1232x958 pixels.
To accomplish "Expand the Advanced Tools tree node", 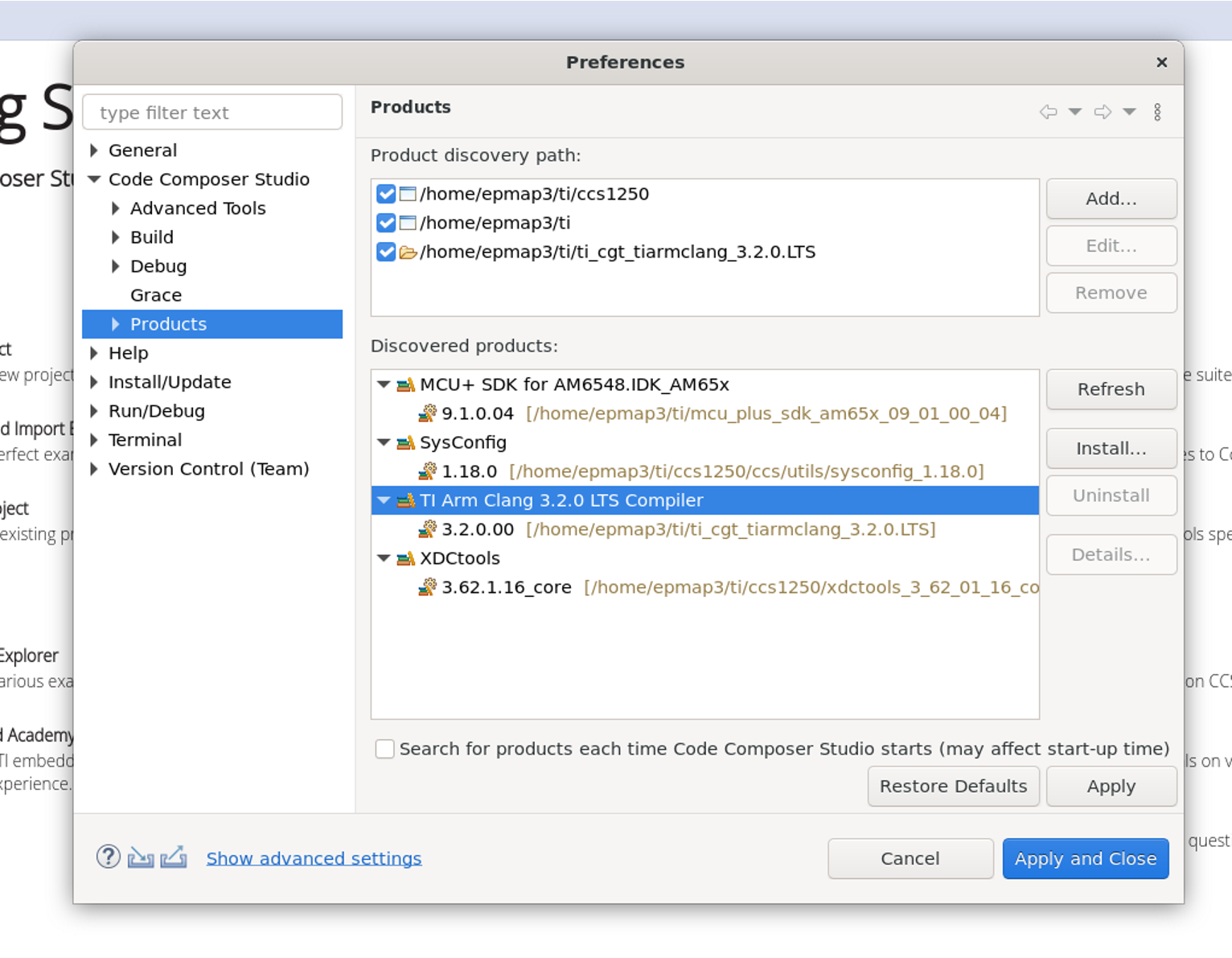I will click(x=116, y=208).
